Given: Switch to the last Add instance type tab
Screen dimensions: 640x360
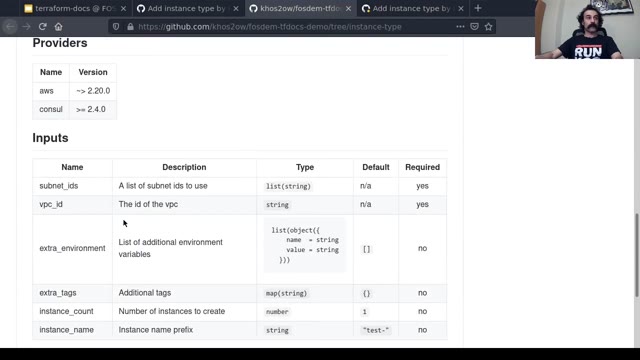Looking at the screenshot, I should 412,8.
